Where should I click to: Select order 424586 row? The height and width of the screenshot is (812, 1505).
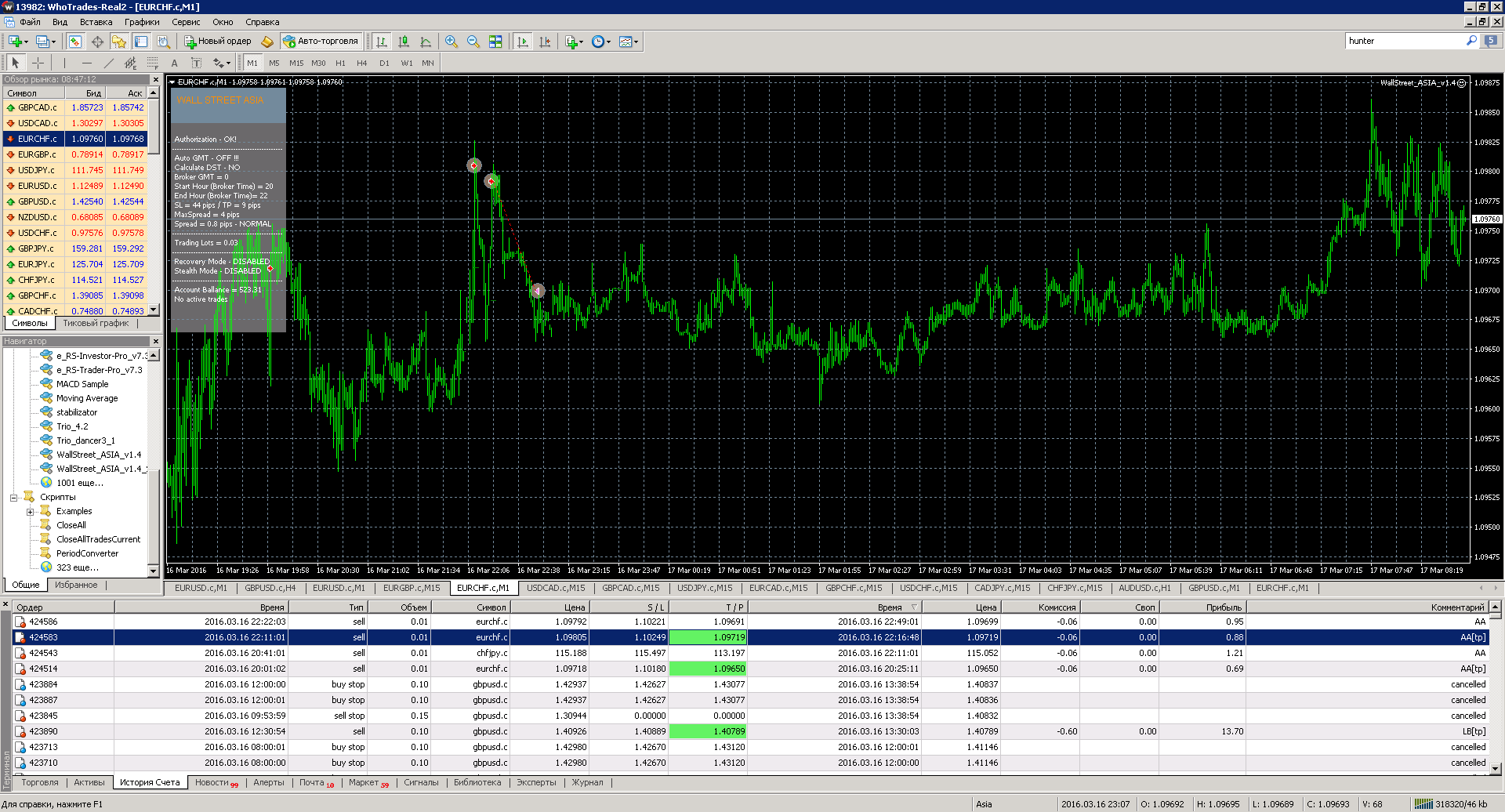coord(752,622)
